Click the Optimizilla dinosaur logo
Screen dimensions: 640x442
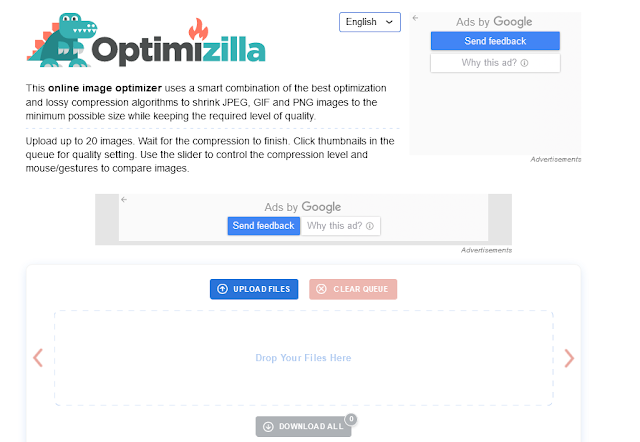pyautogui.click(x=146, y=41)
